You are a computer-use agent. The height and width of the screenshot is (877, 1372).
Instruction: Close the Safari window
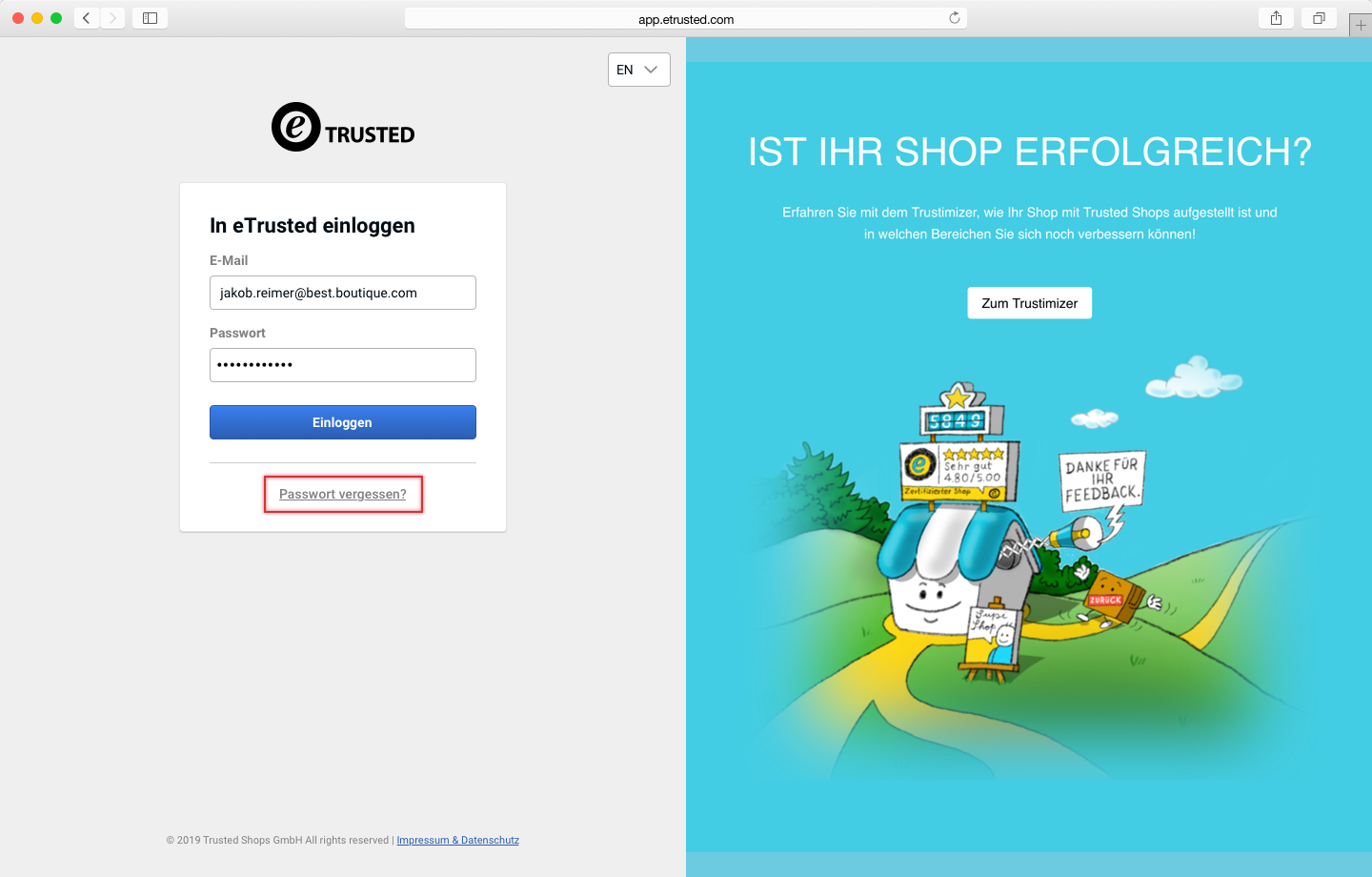tap(18, 18)
